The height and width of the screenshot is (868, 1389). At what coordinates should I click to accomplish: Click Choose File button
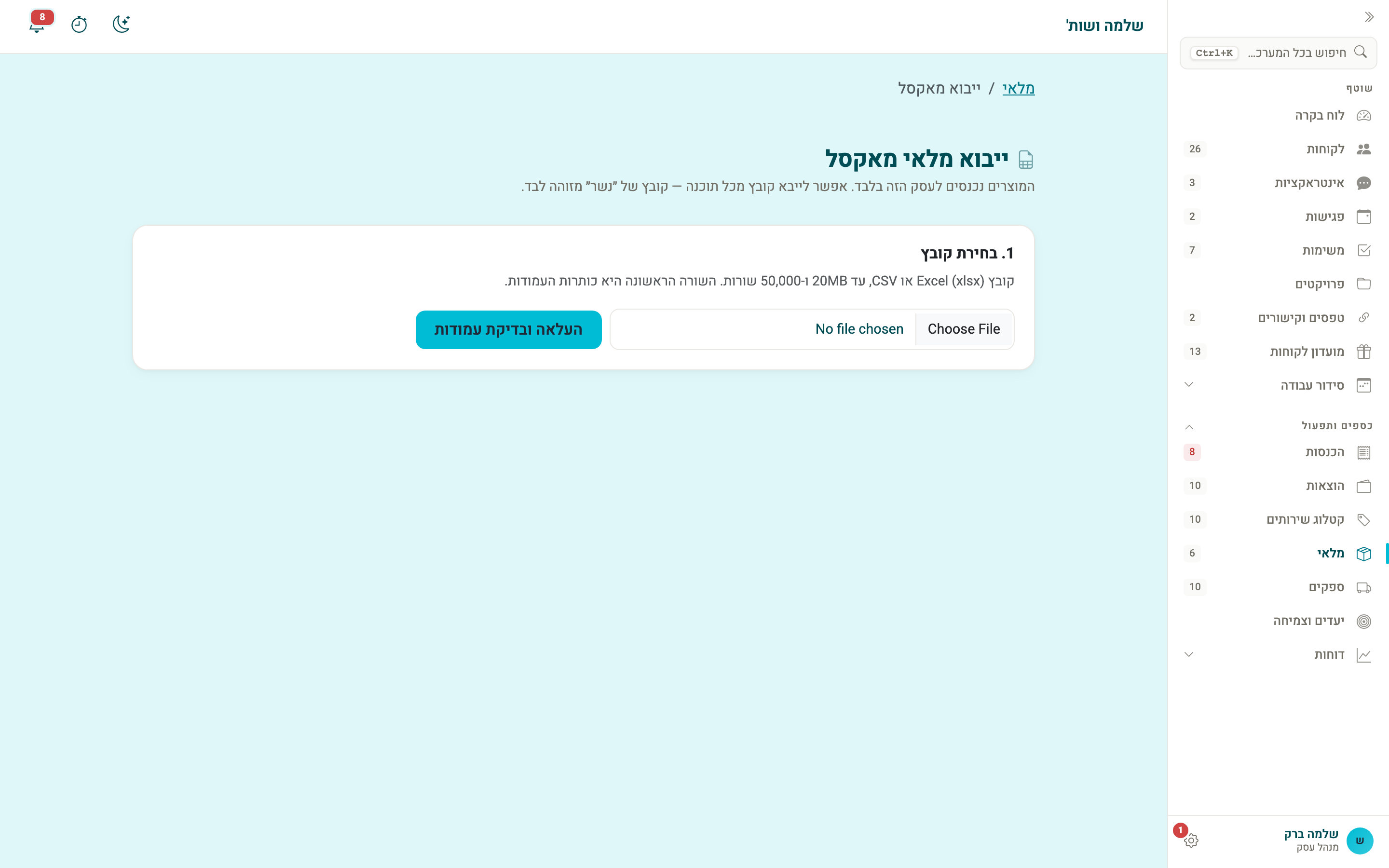(x=964, y=329)
